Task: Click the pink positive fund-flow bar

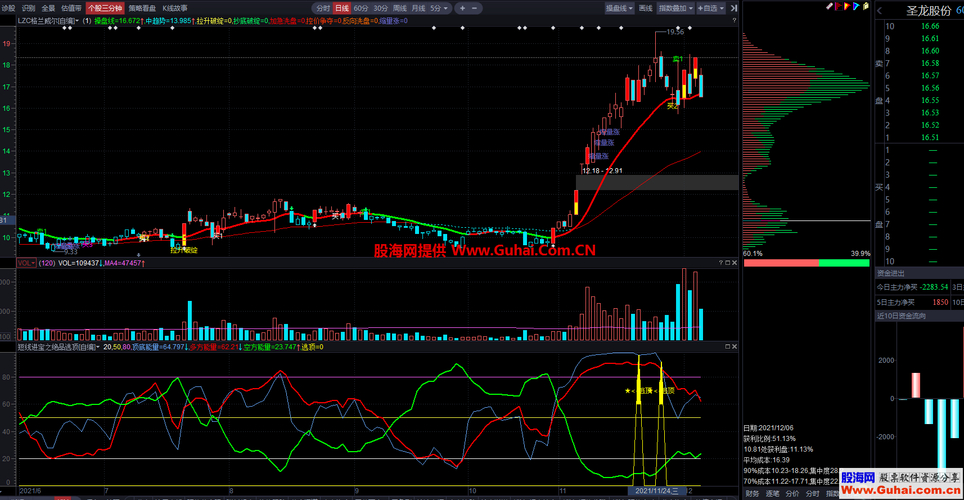Action: (x=915, y=385)
